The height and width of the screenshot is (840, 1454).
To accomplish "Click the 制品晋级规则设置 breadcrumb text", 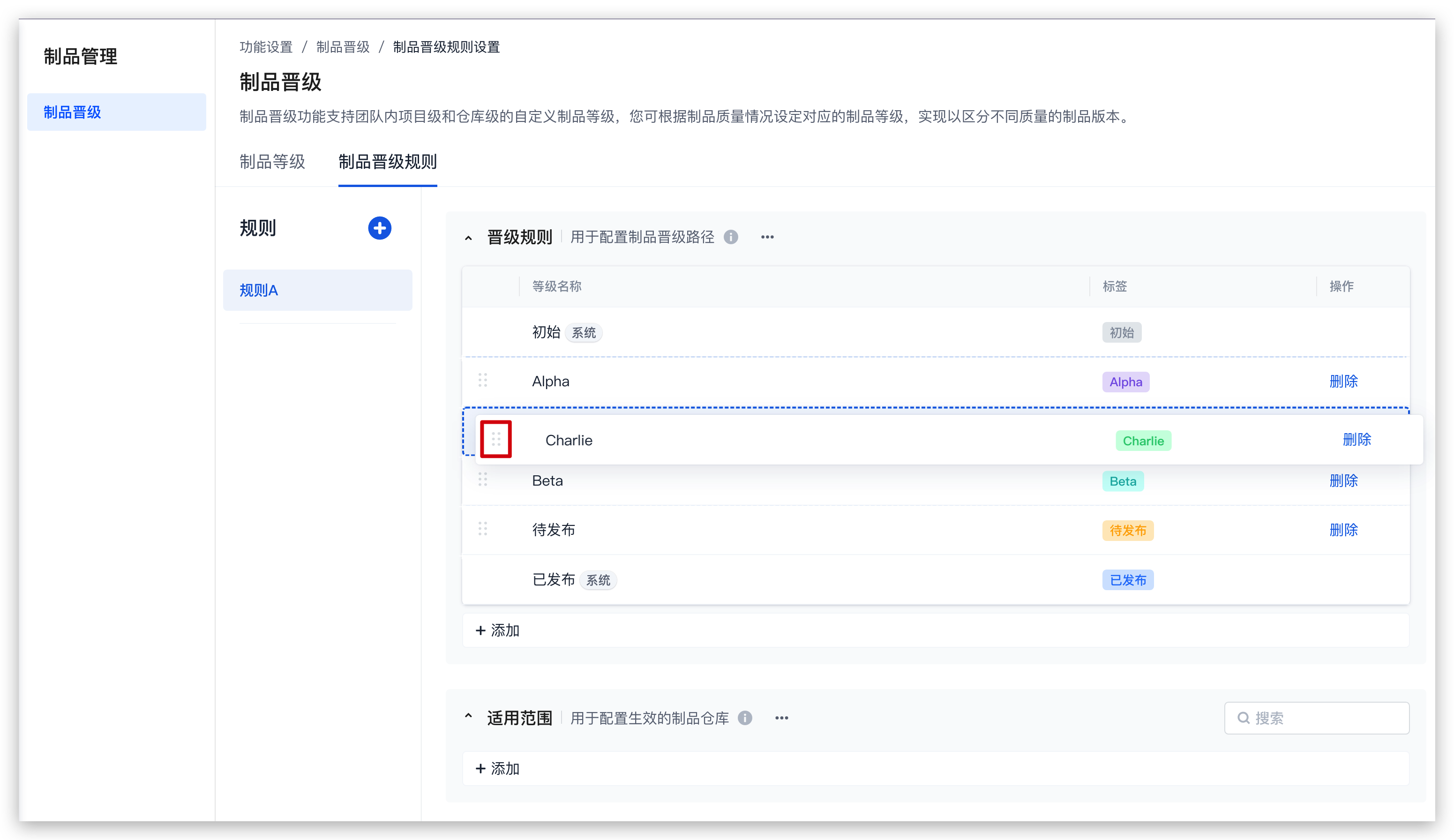I will 446,47.
